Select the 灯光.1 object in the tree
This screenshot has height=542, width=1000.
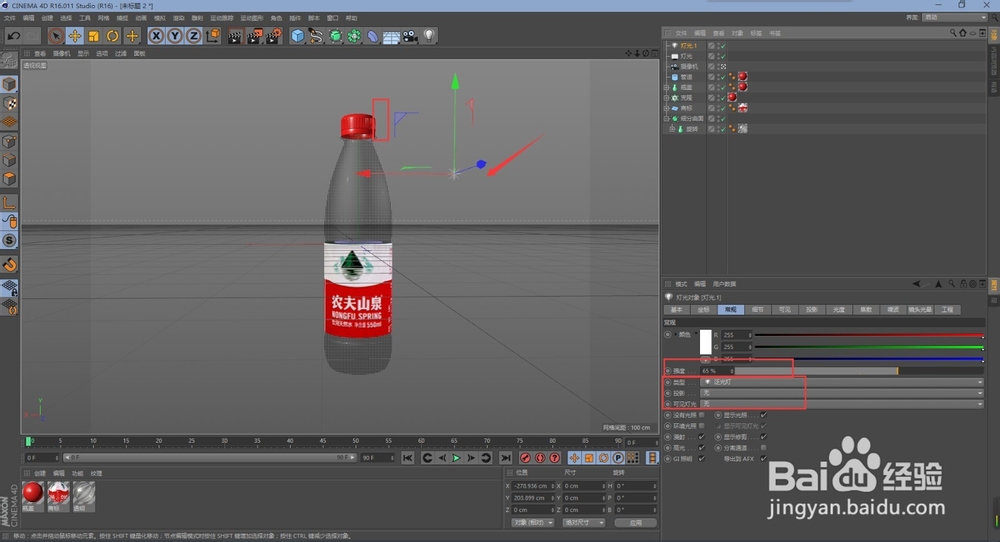click(688, 46)
